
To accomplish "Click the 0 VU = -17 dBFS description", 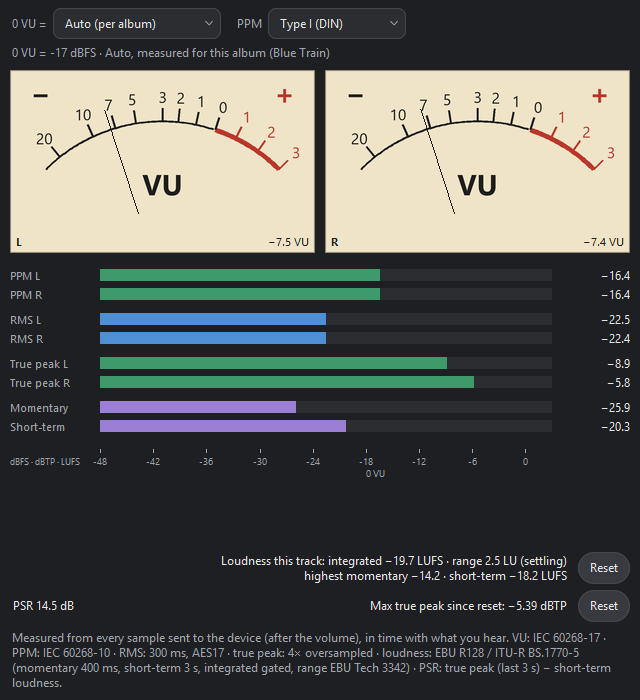I will 170,53.
